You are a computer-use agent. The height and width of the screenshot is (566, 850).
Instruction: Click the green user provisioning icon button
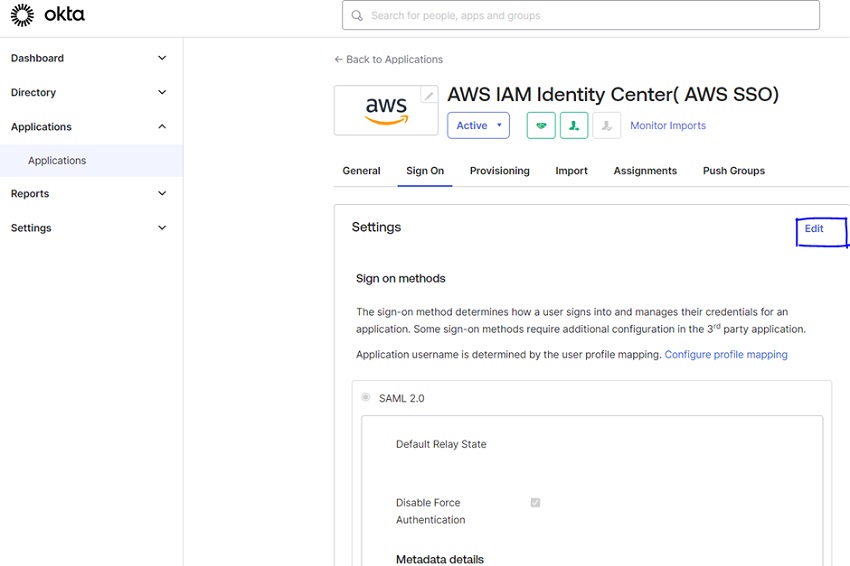tap(574, 126)
